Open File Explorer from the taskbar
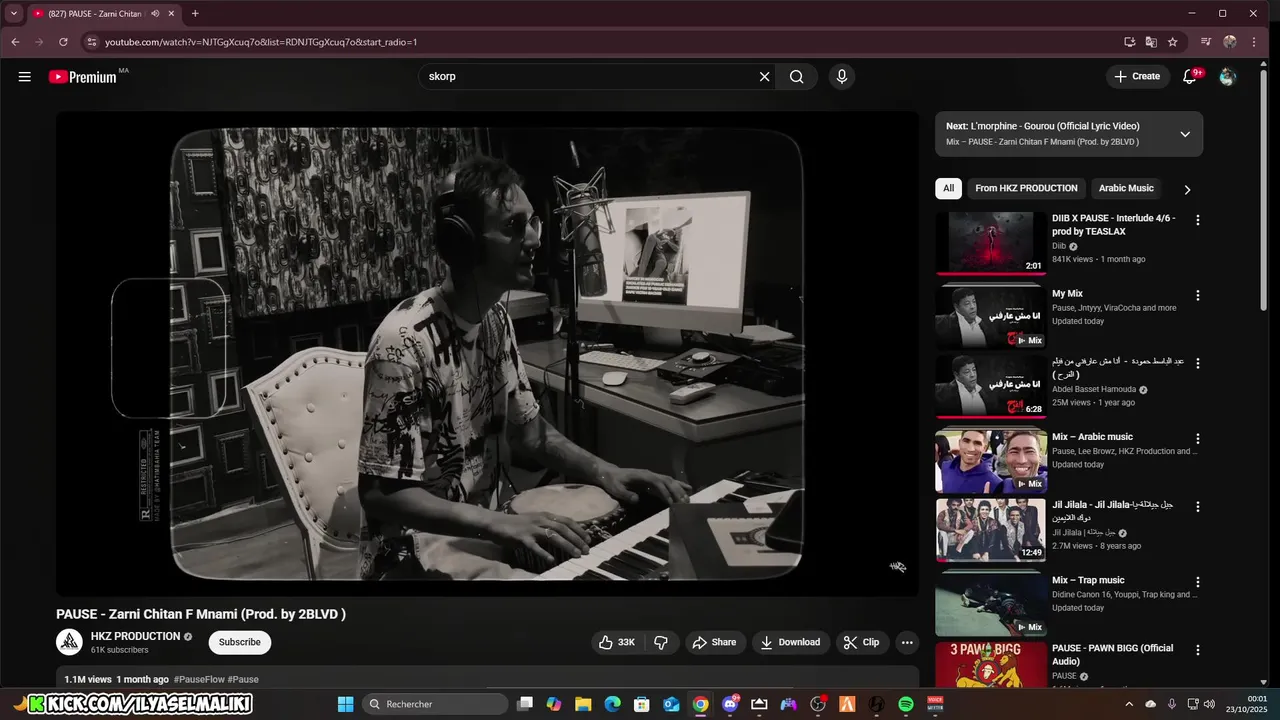1280x720 pixels. pyautogui.click(x=583, y=704)
